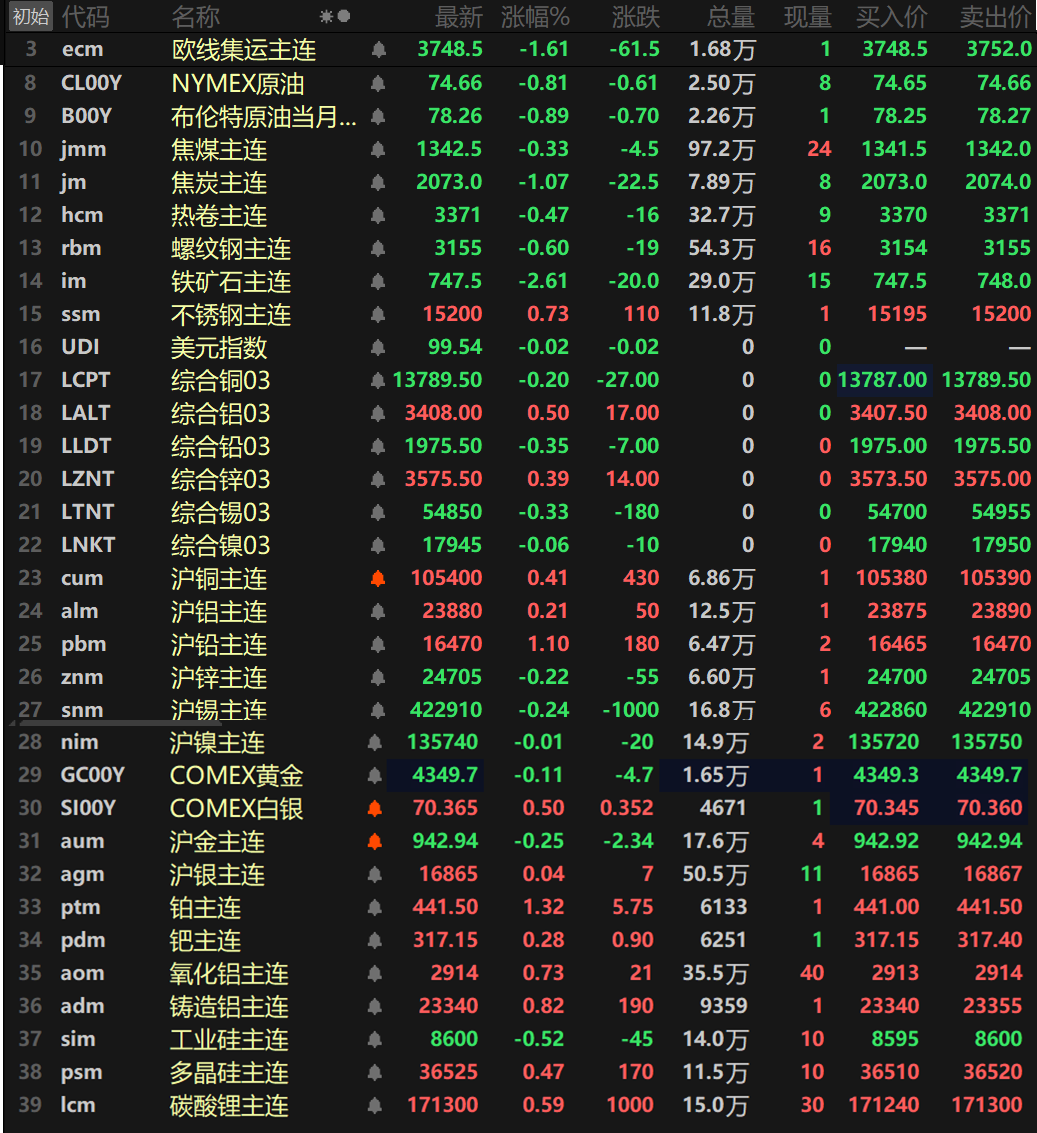Click the orange active bell for COMEX白银
This screenshot has height=1133, width=1037.
tap(374, 809)
